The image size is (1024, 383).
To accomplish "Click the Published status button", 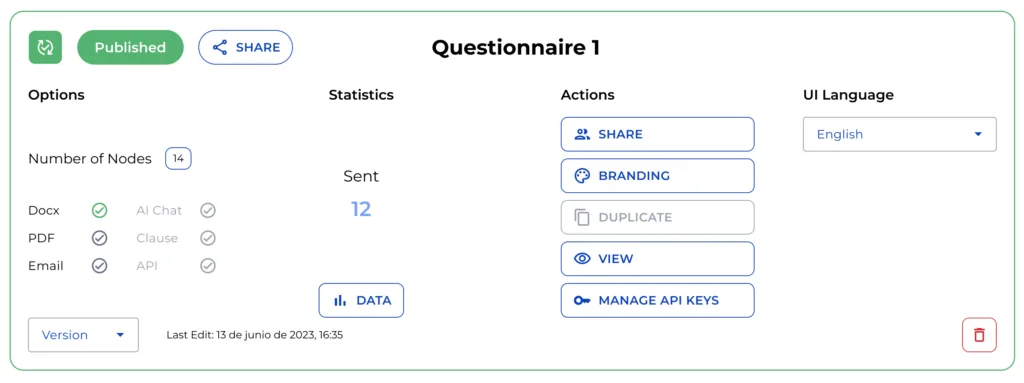I will tap(131, 47).
